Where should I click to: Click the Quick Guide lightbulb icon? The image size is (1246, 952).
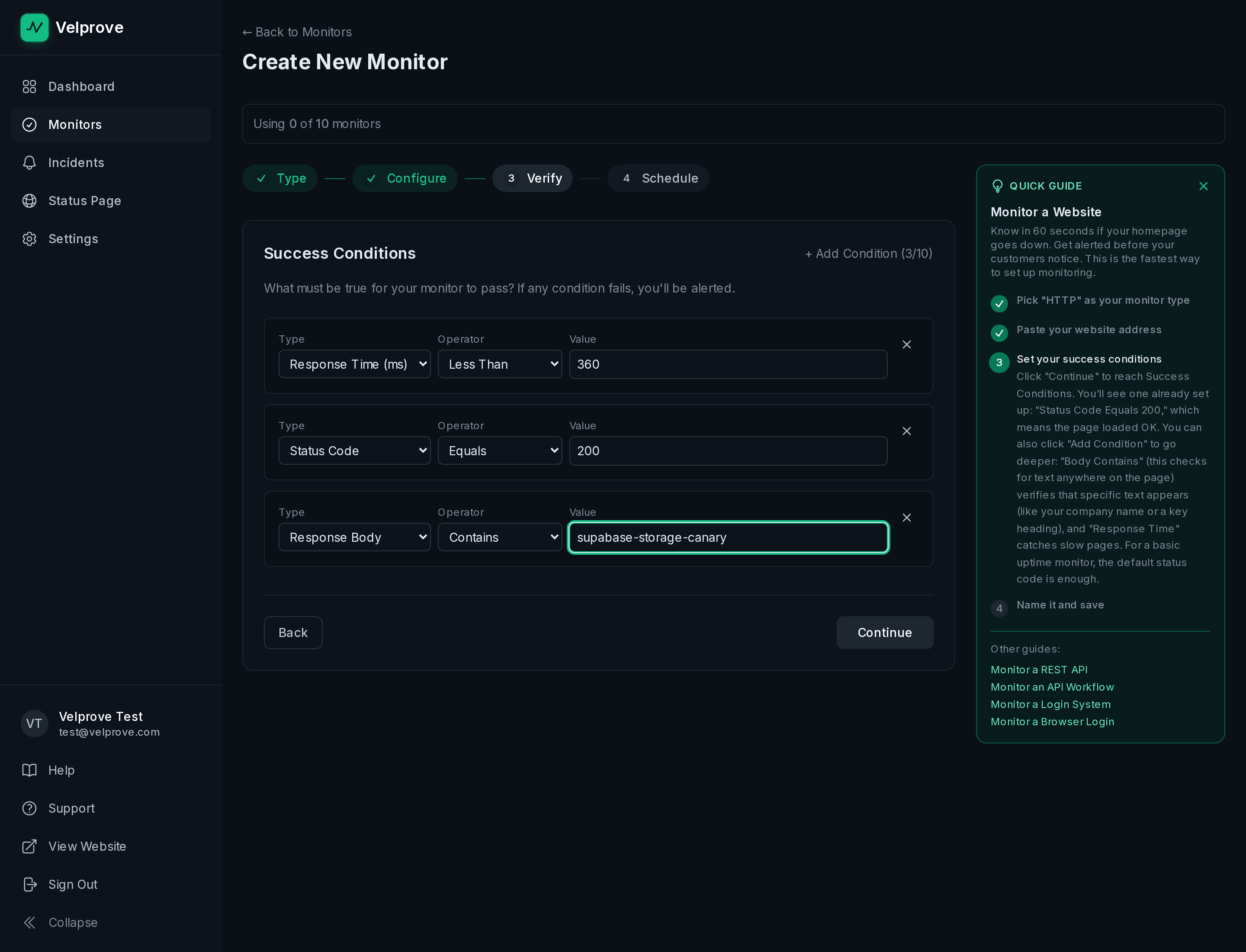tap(998, 186)
